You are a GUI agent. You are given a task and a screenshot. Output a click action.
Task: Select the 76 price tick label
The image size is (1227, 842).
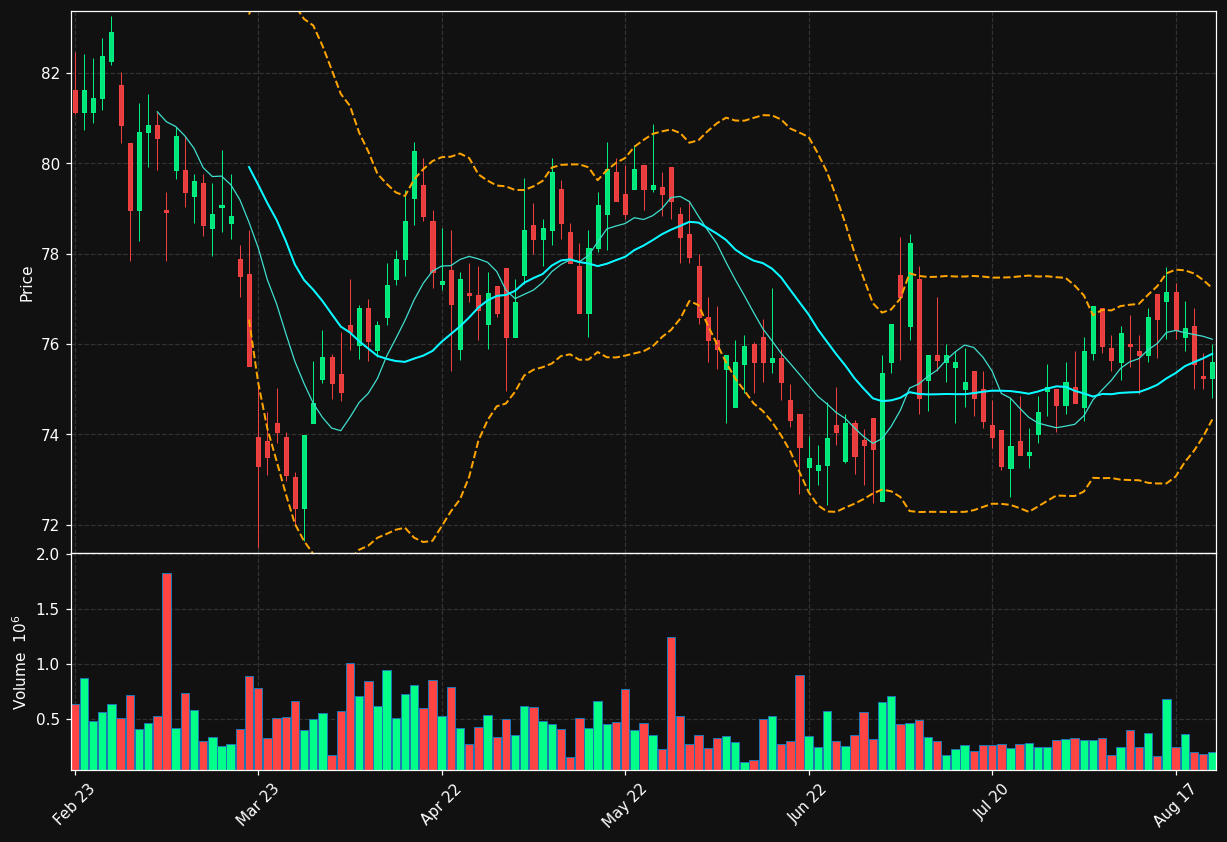click(51, 344)
